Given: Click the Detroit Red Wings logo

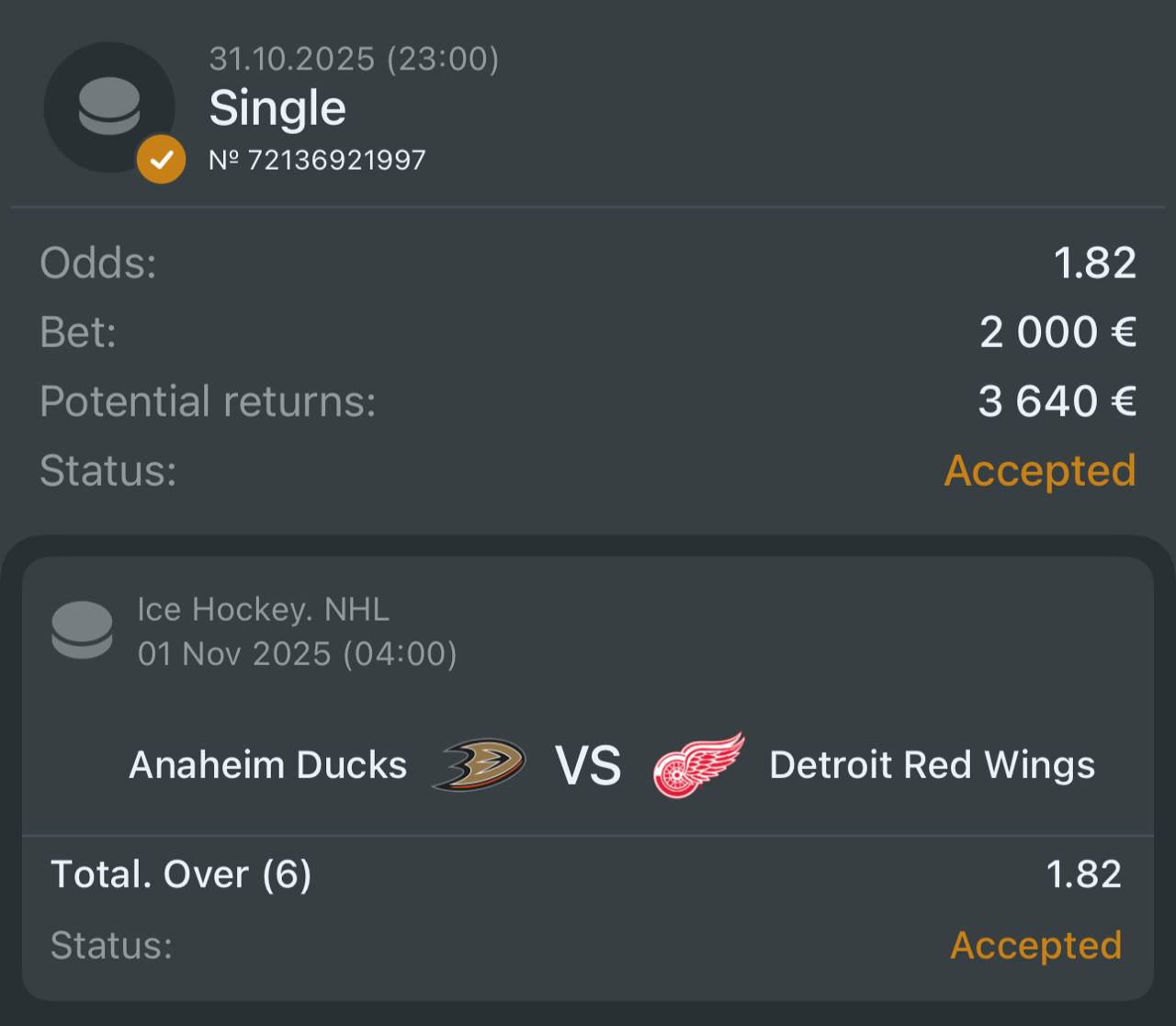Looking at the screenshot, I should coord(698,764).
